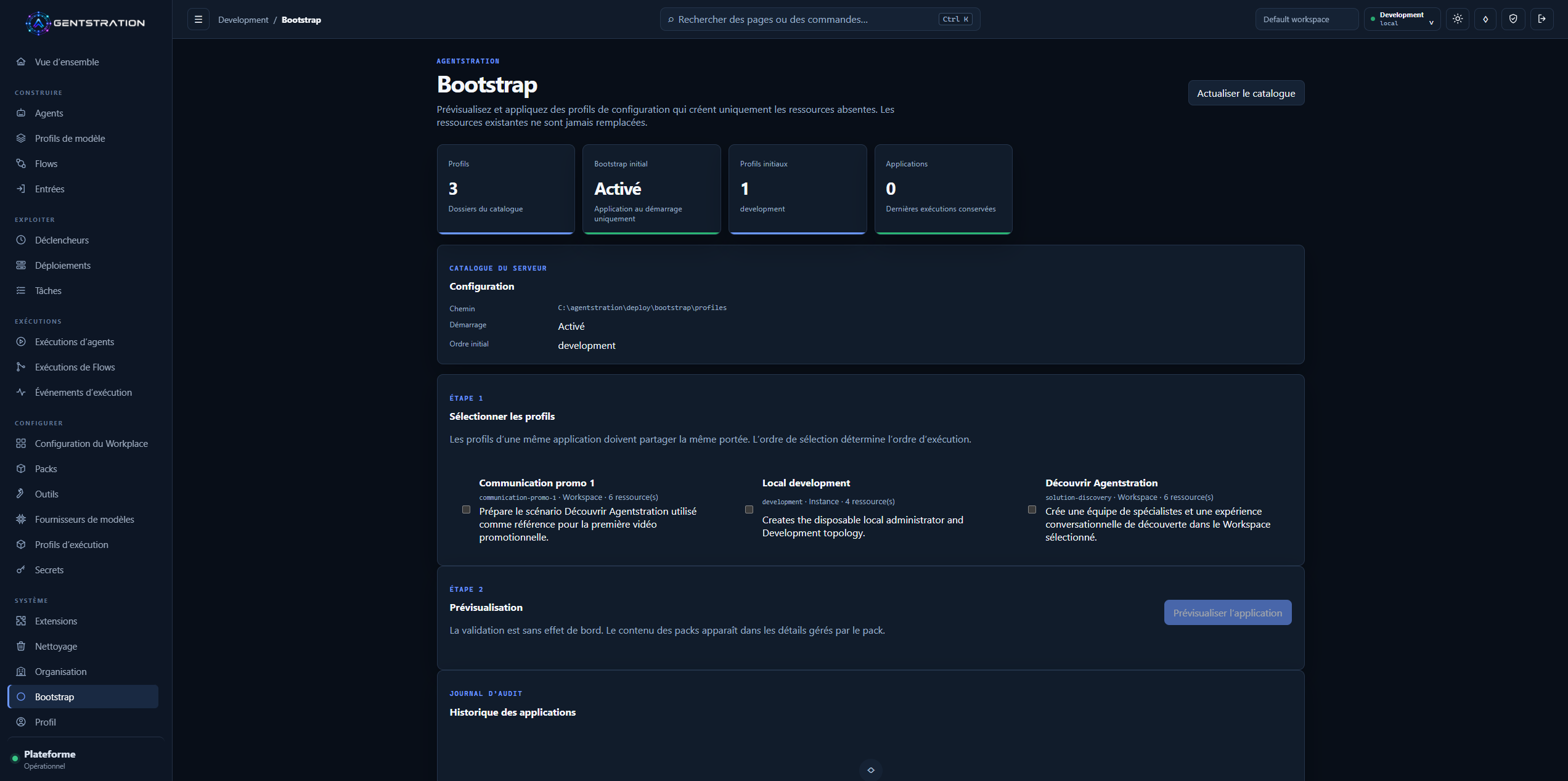Open the Flows menu item

(83, 163)
